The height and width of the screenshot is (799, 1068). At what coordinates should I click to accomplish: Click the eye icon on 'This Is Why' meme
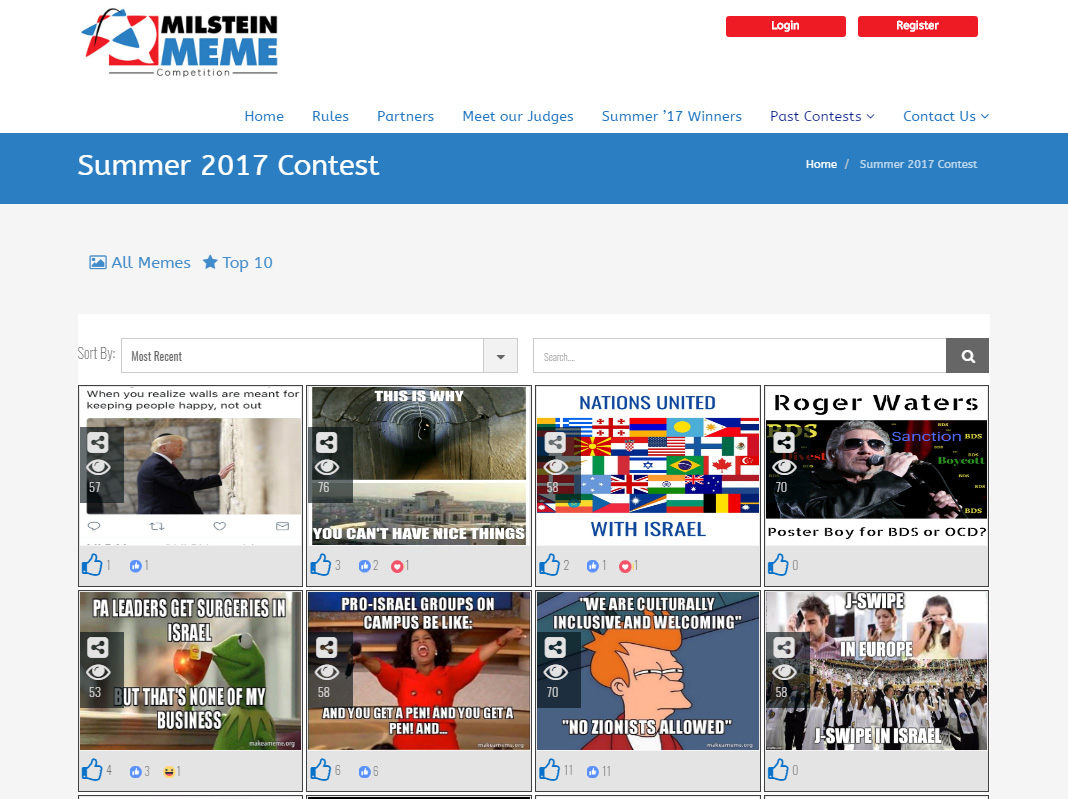coord(327,467)
